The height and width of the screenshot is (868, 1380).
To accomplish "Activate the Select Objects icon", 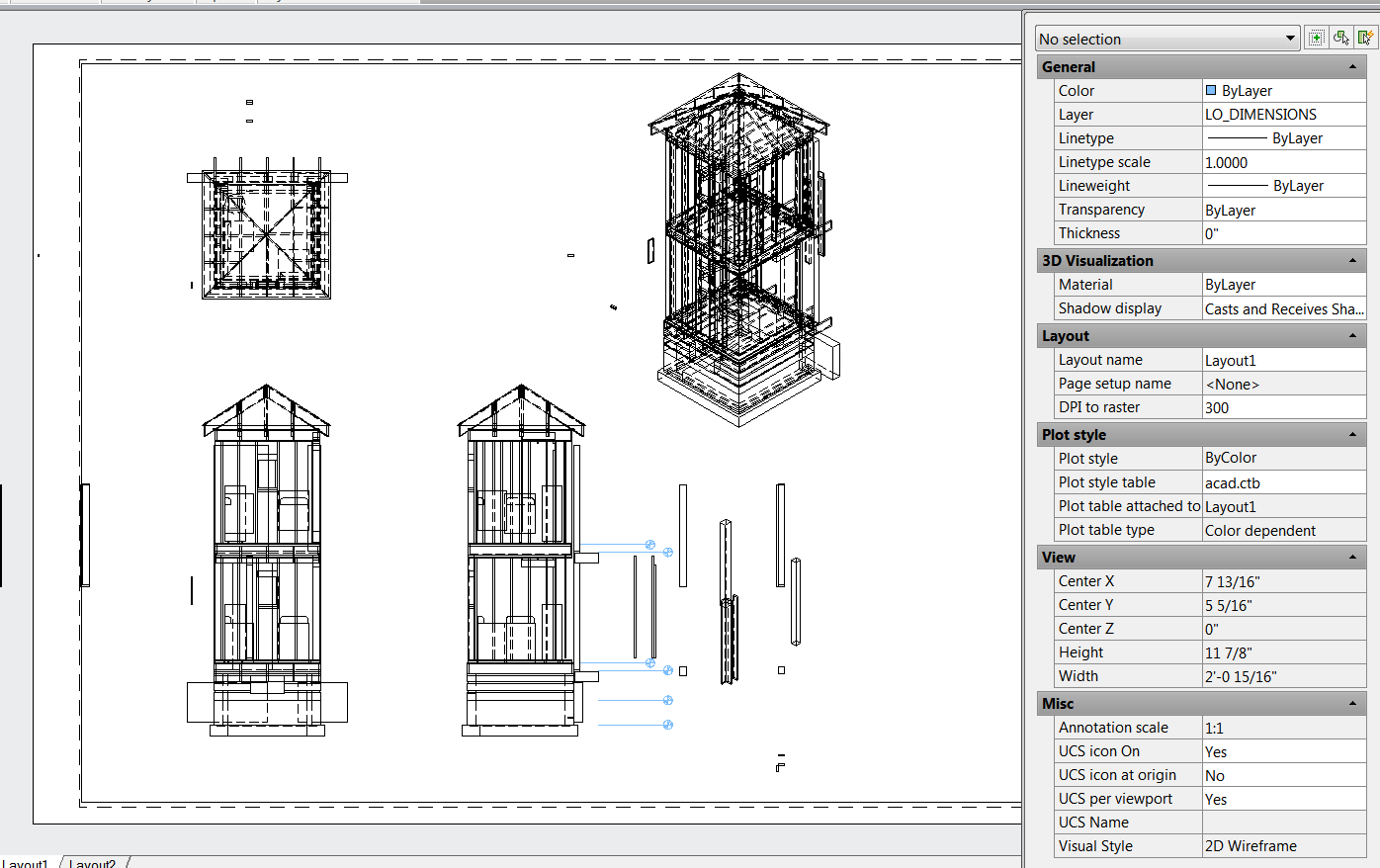I will click(1340, 37).
